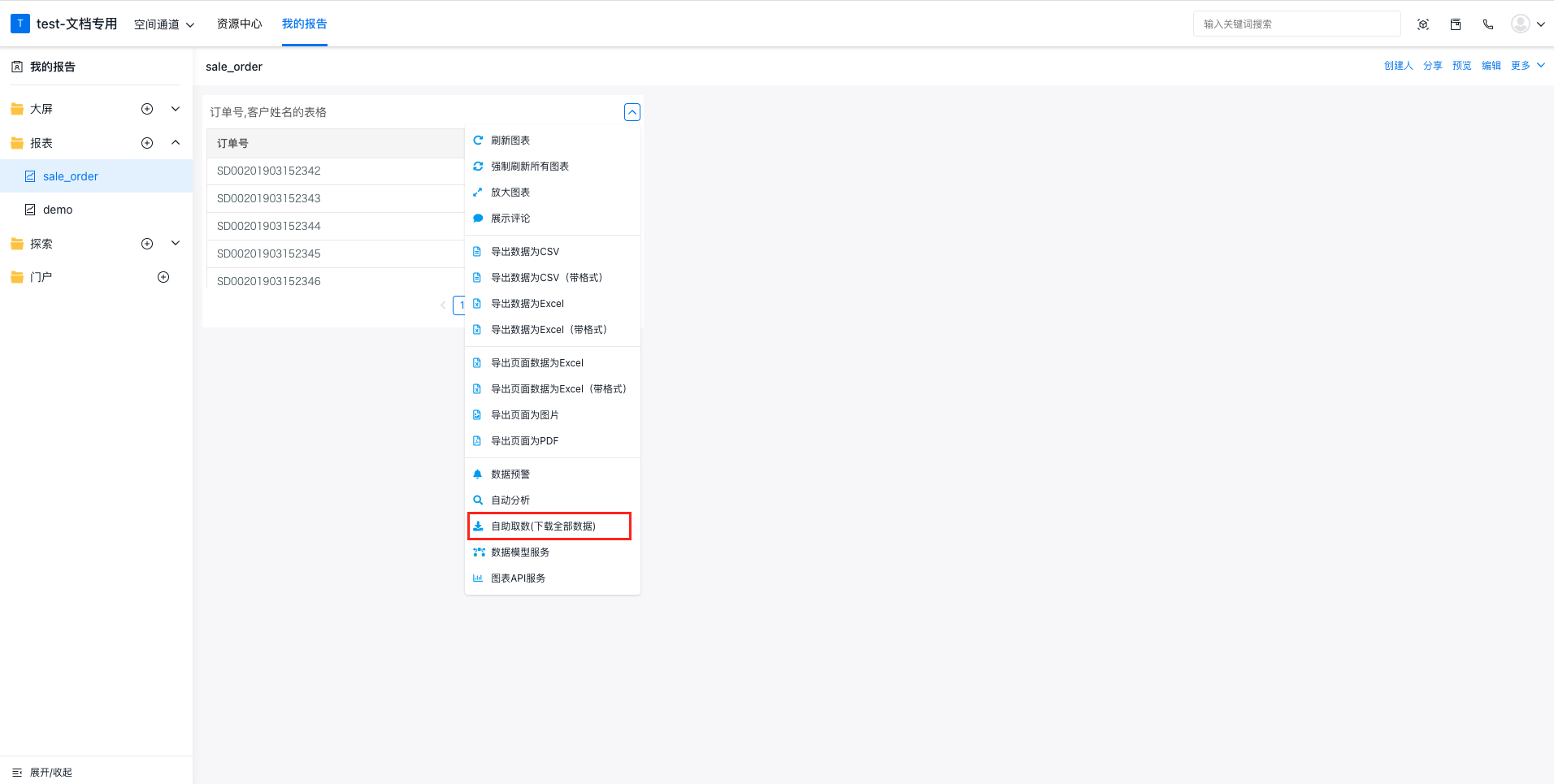Click the 自动分析 magnifier icon
Screen dimensions: 1554x784
coord(478,500)
